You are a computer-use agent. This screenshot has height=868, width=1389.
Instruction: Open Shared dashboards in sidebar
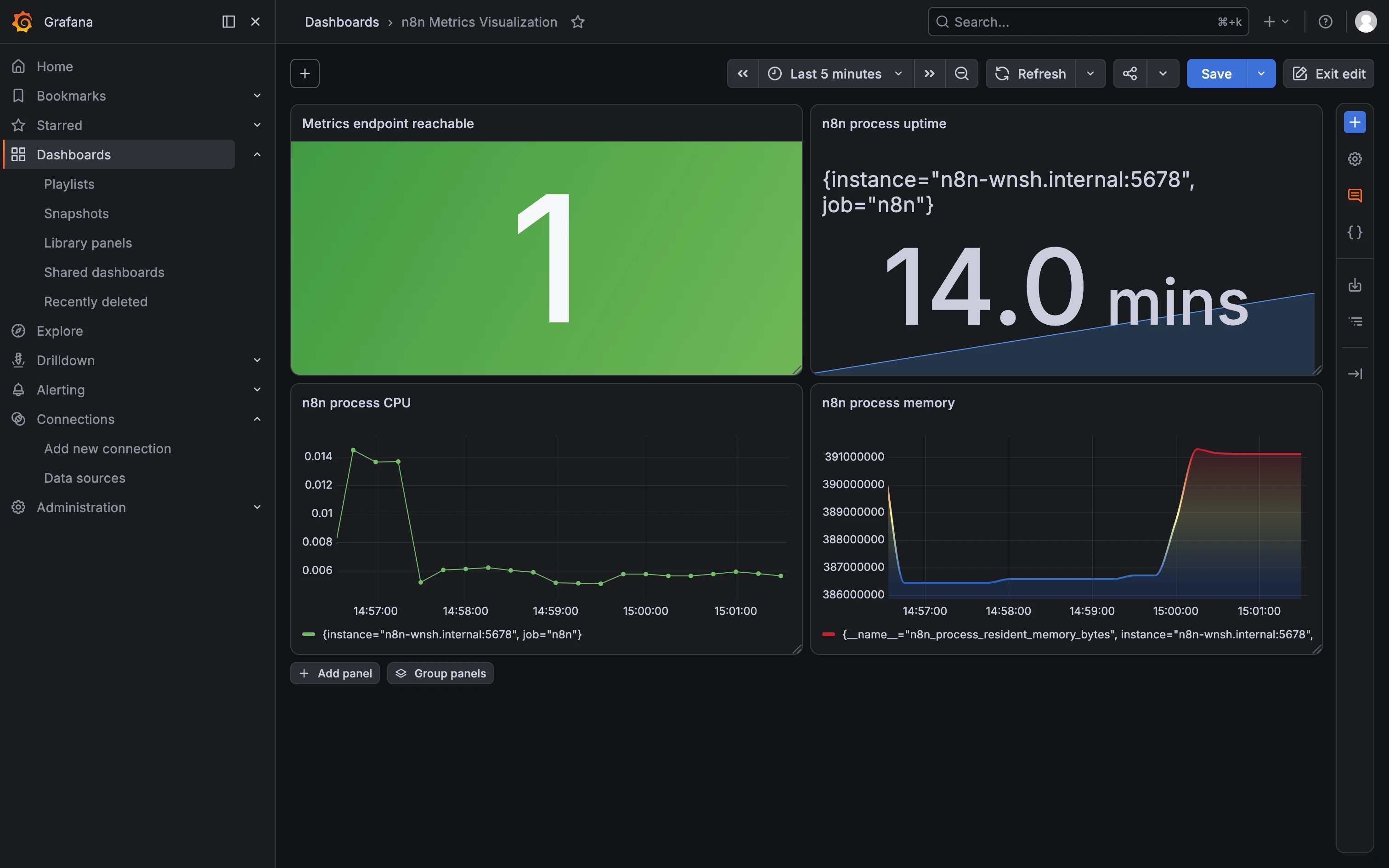tap(104, 272)
